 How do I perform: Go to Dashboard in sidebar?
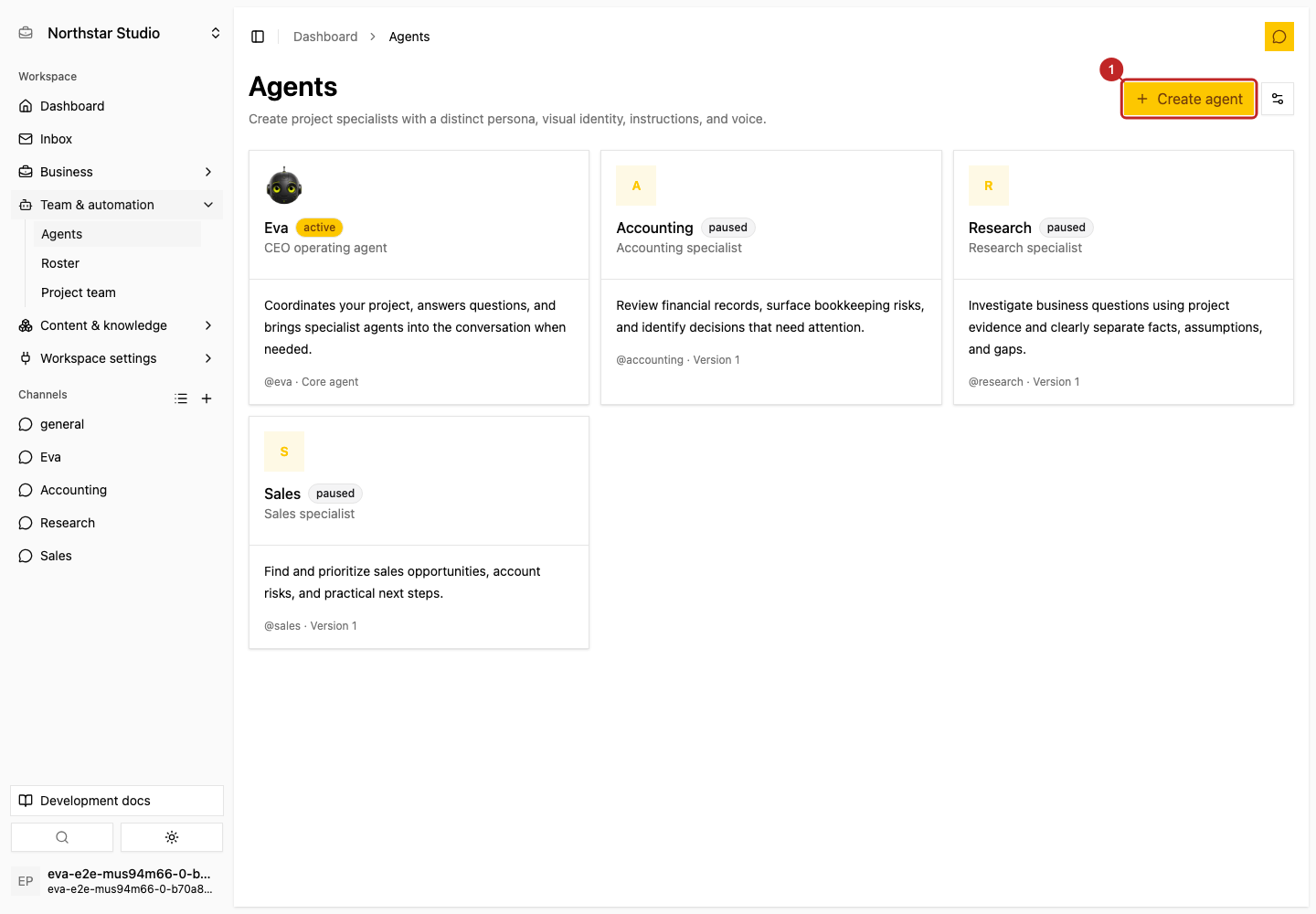coord(117,106)
